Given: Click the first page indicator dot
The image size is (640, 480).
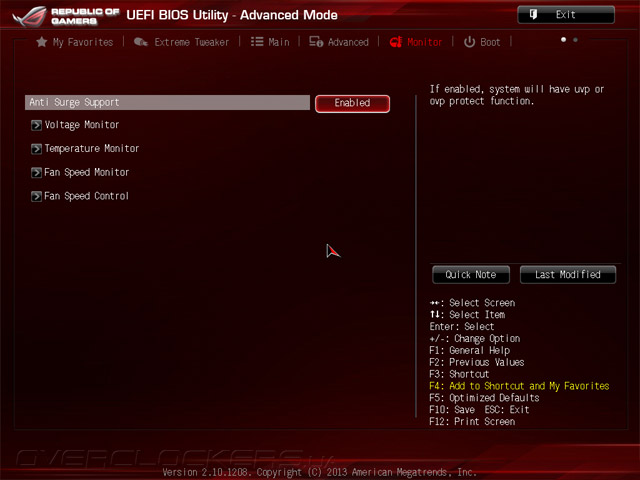Looking at the screenshot, I should pos(564,40).
